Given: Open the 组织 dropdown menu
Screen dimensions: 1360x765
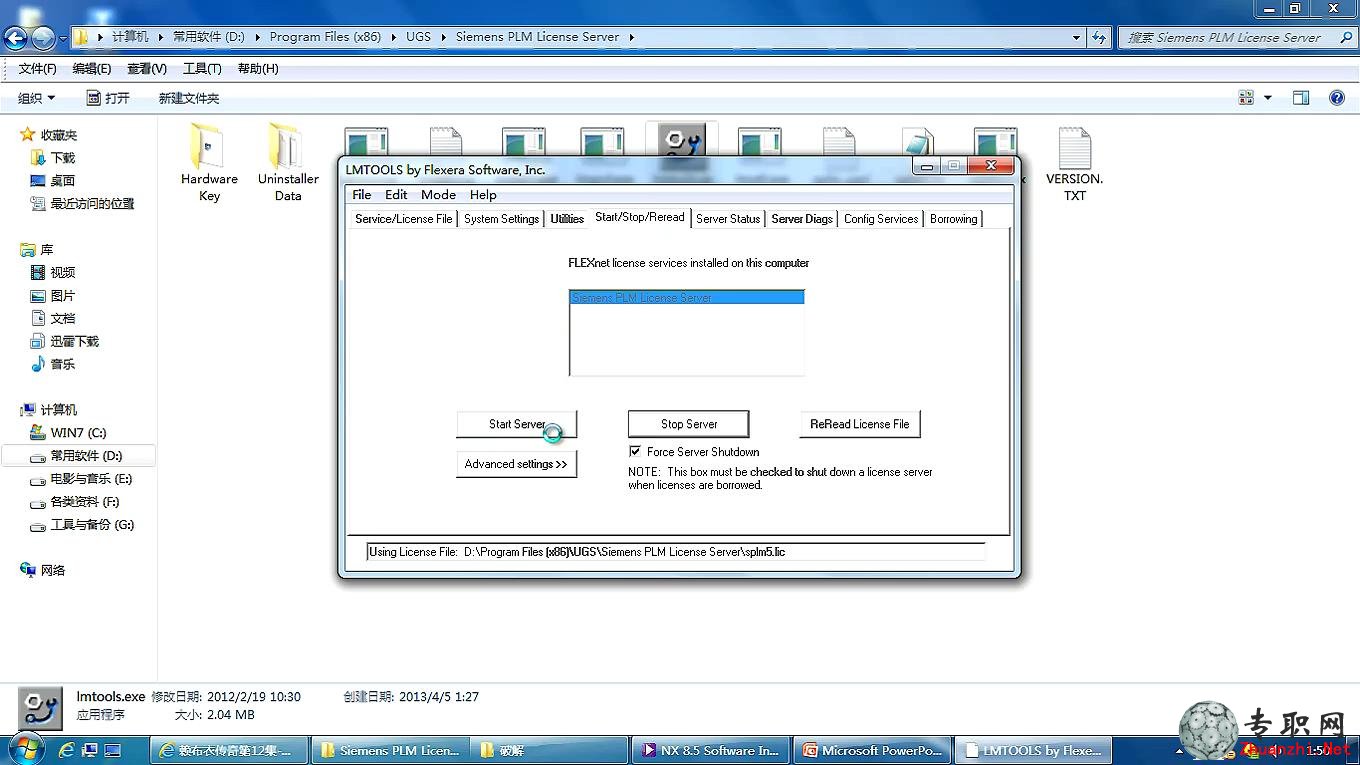Looking at the screenshot, I should (x=37, y=98).
